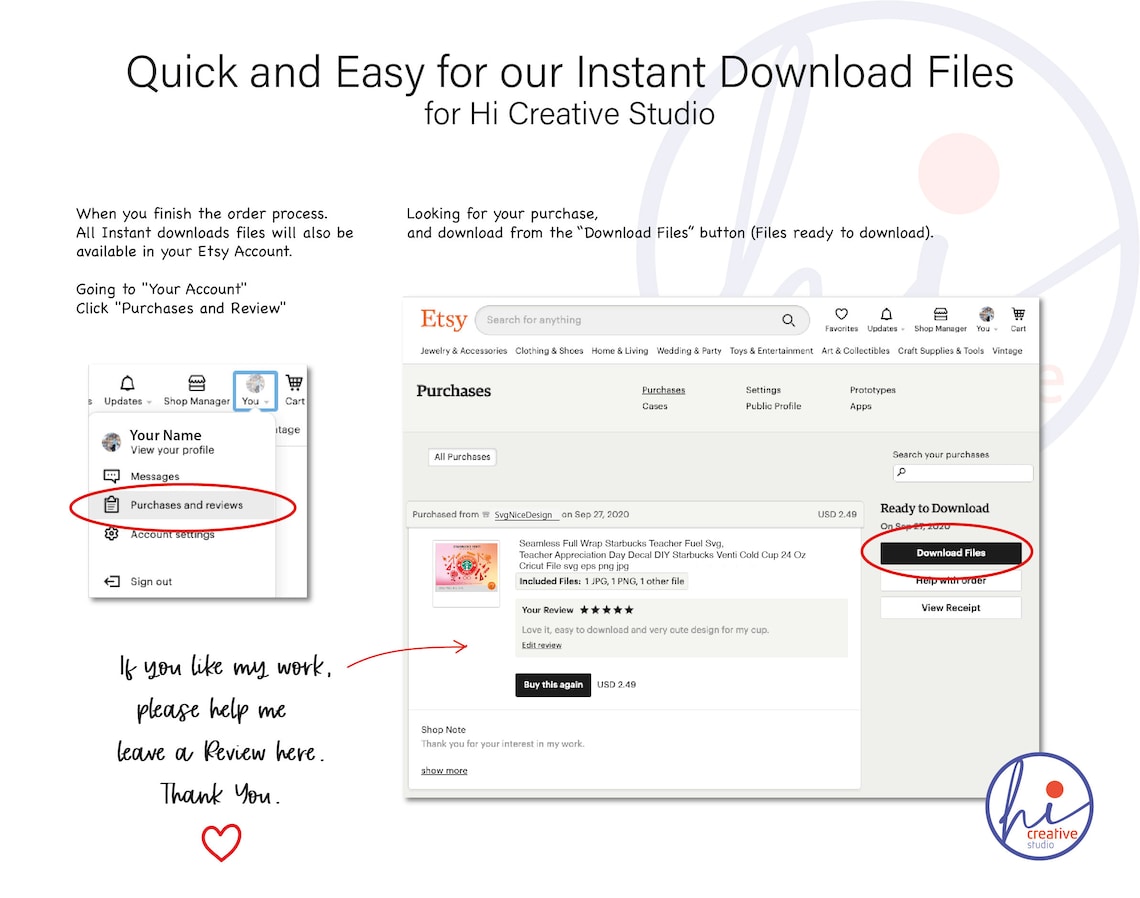1140x898 pixels.
Task: Open the All Purchases filter
Action: point(462,457)
